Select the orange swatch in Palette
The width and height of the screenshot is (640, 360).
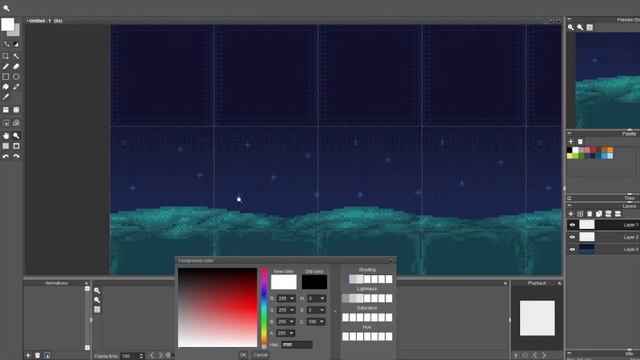click(610, 150)
